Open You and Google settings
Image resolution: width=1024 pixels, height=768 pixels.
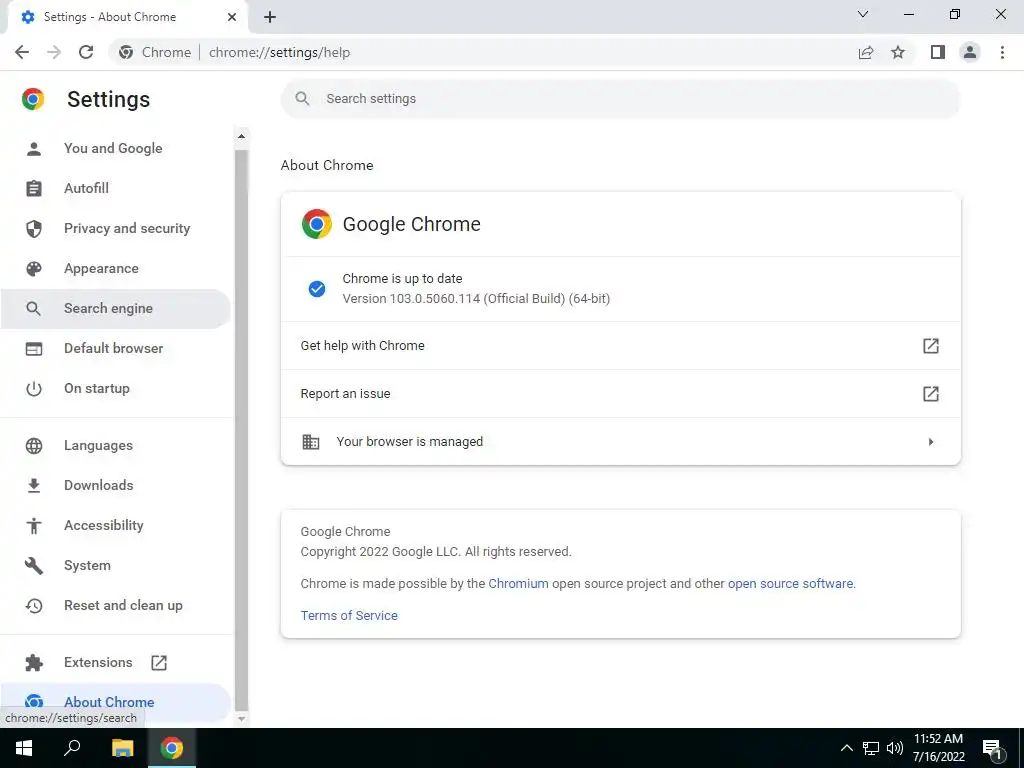coord(116,148)
